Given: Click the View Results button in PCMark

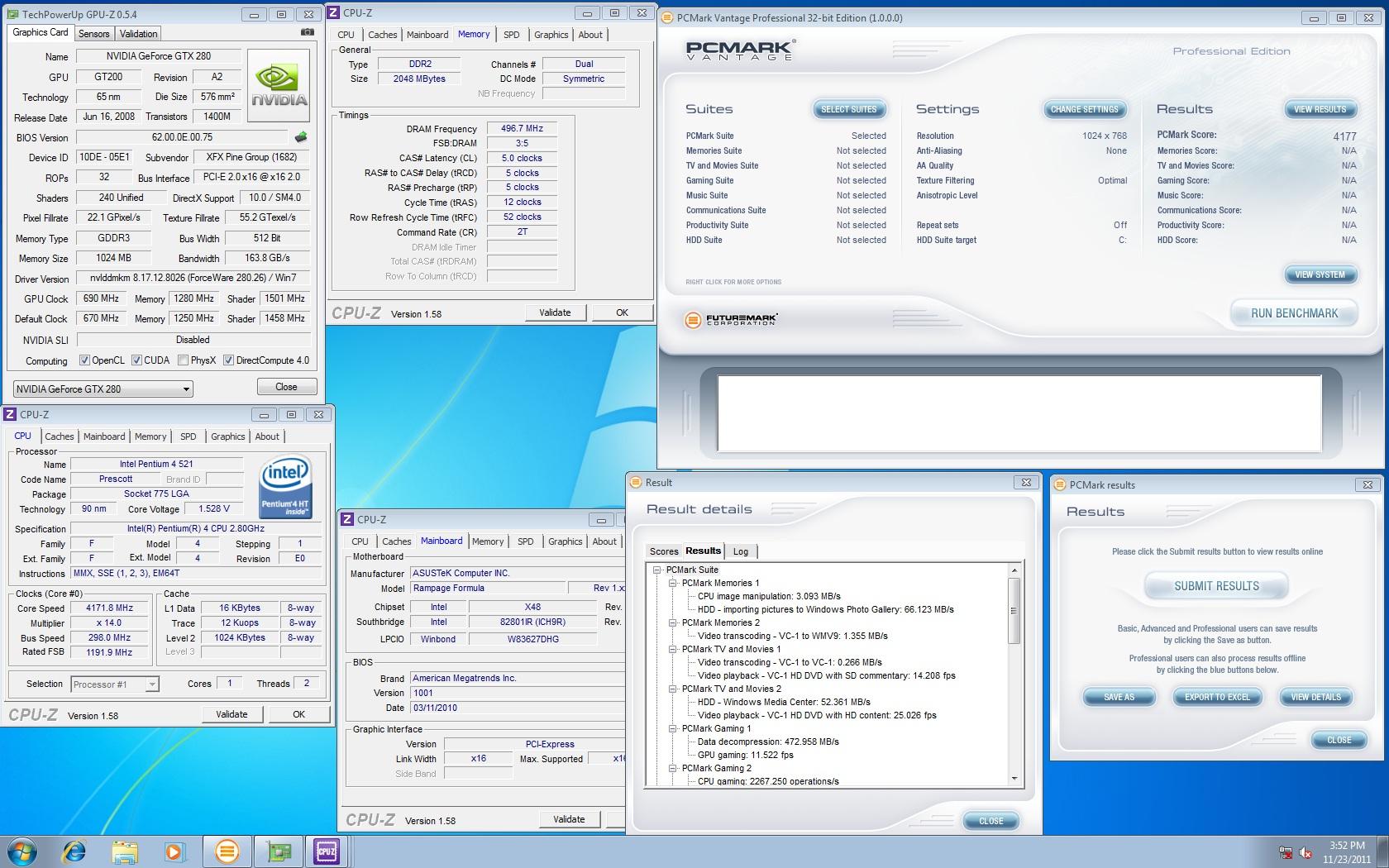Looking at the screenshot, I should (x=1320, y=109).
